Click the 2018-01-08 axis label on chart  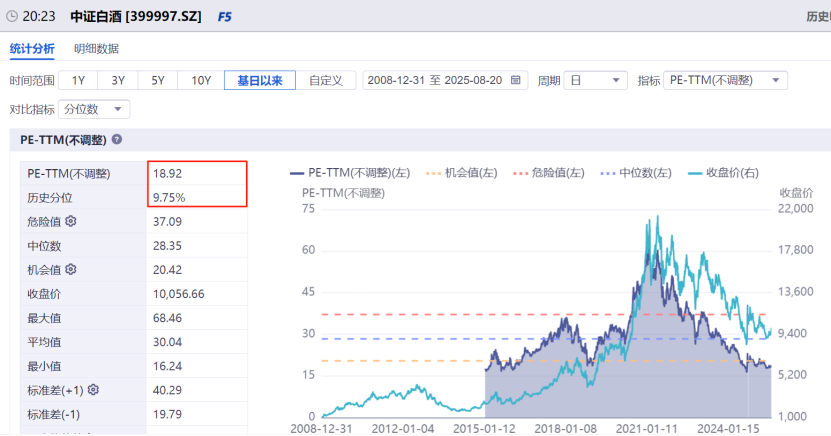click(565, 429)
